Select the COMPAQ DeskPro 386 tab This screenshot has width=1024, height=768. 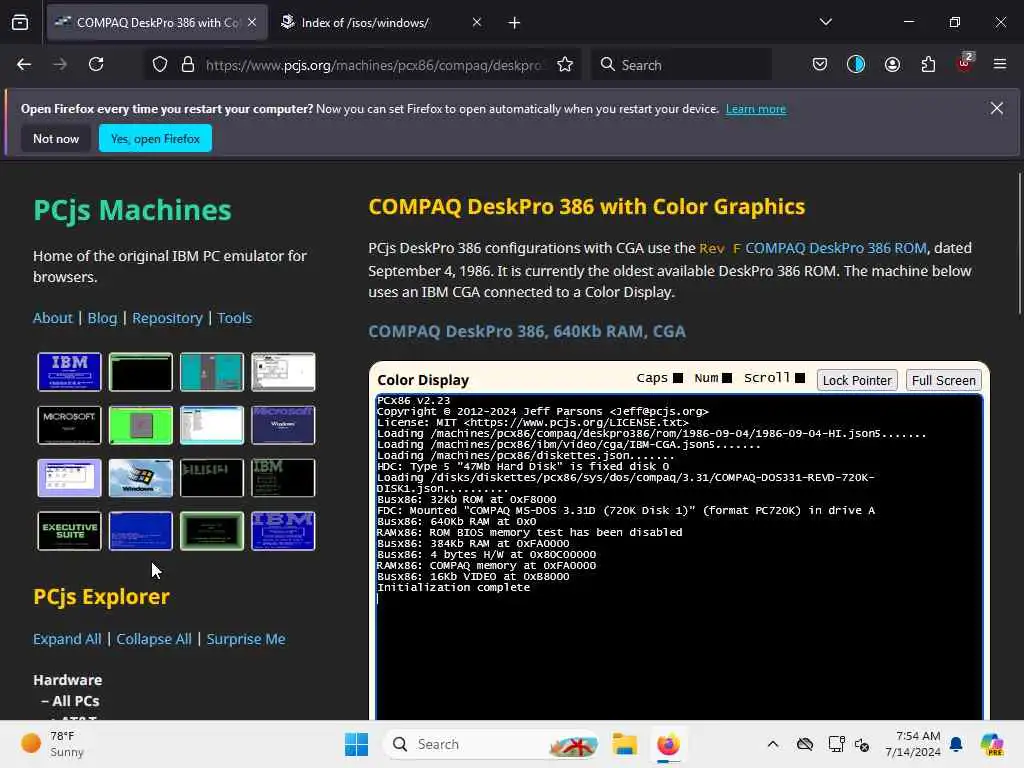(x=157, y=23)
